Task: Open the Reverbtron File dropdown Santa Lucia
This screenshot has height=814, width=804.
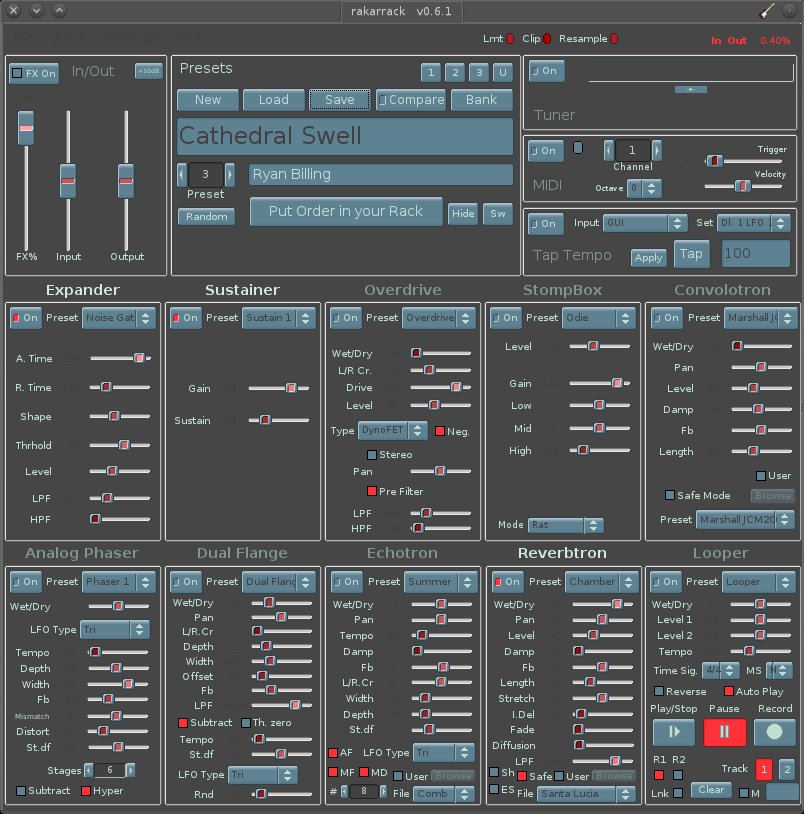Action: tap(585, 794)
